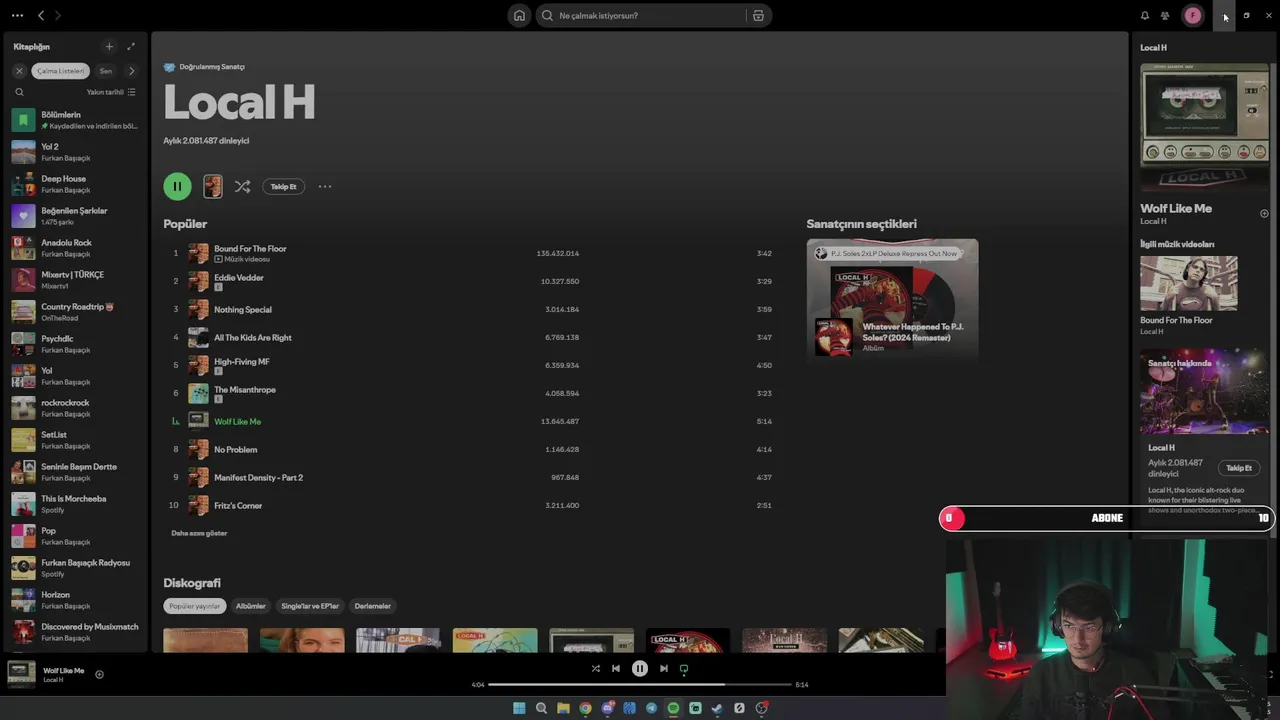Clear the library filter with the X
This screenshot has width=1280, height=720.
click(19, 71)
